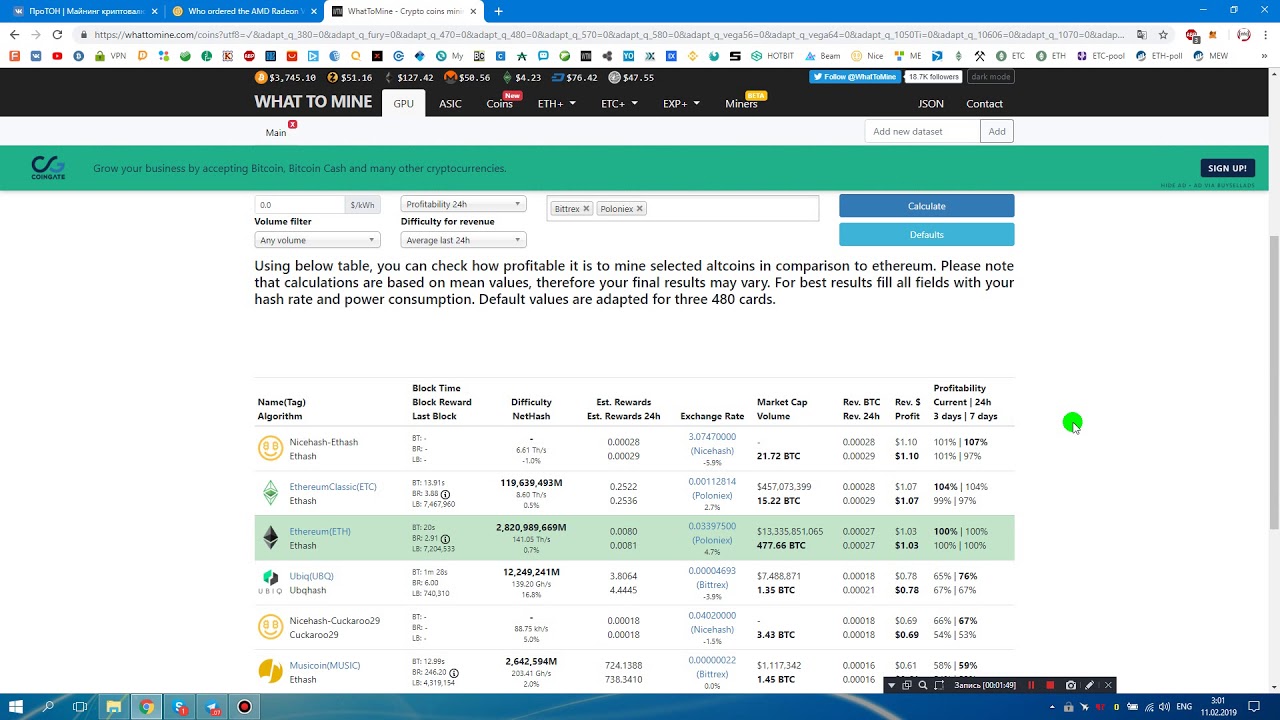Click the Add new dataset field

(922, 131)
